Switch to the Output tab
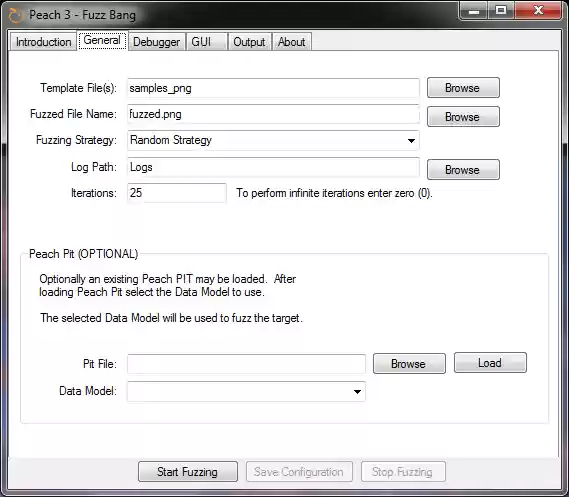 pos(249,42)
